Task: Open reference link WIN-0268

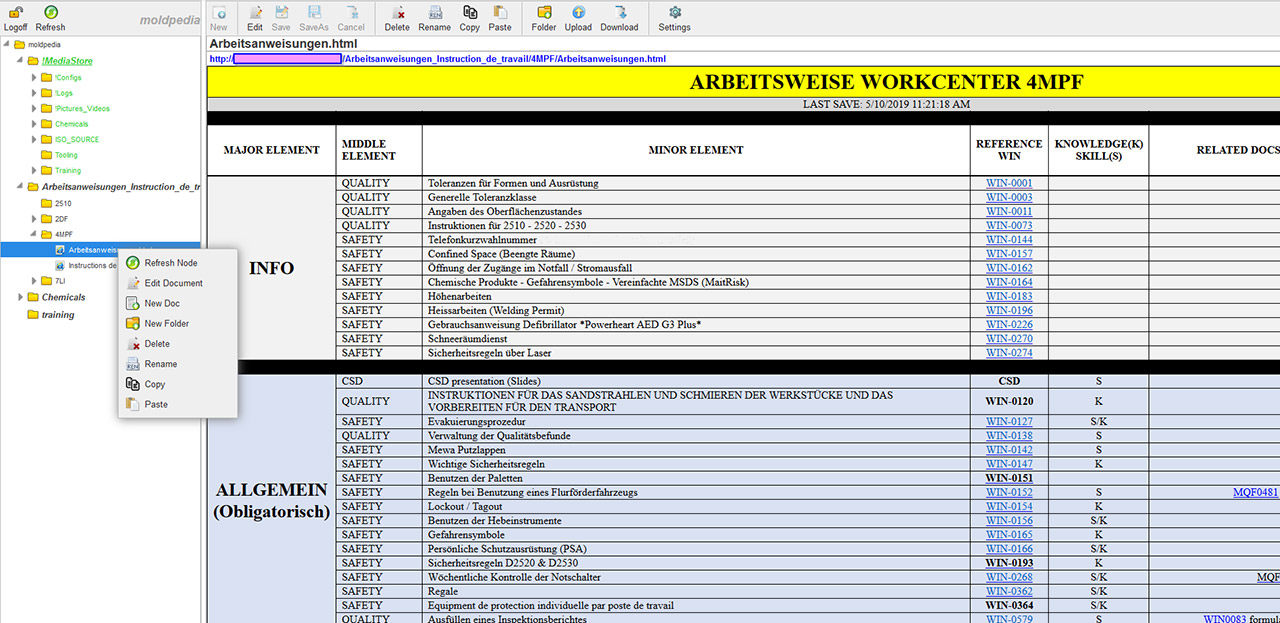Action: [1009, 577]
